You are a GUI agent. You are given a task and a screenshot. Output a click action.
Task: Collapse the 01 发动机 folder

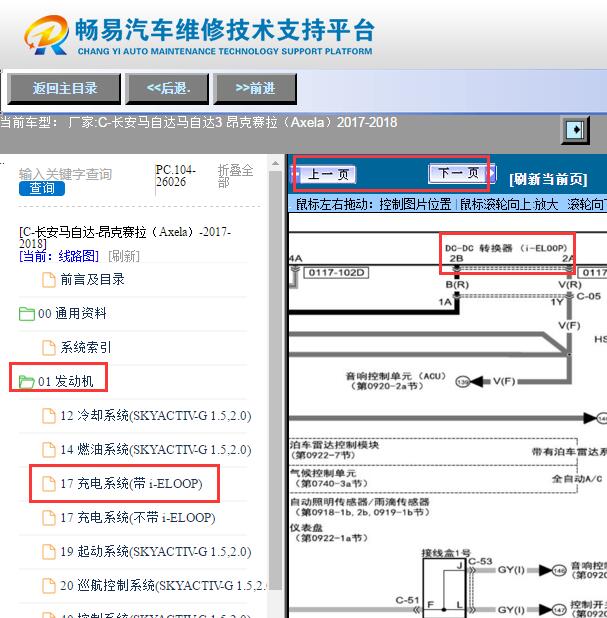(65, 382)
